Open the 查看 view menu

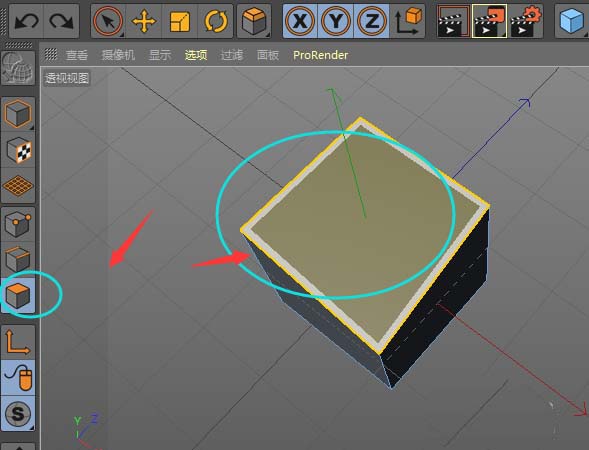(x=77, y=55)
